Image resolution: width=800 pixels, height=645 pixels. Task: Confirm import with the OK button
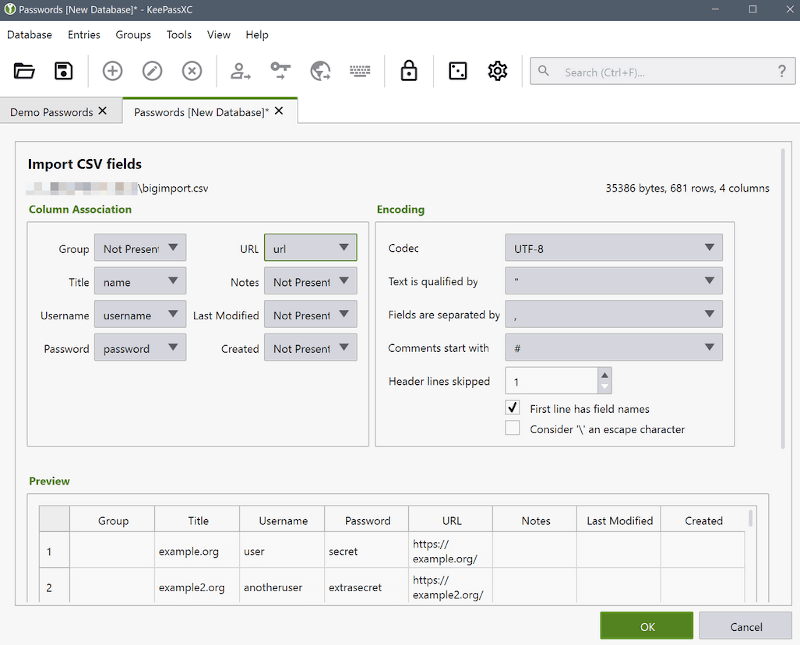click(646, 626)
